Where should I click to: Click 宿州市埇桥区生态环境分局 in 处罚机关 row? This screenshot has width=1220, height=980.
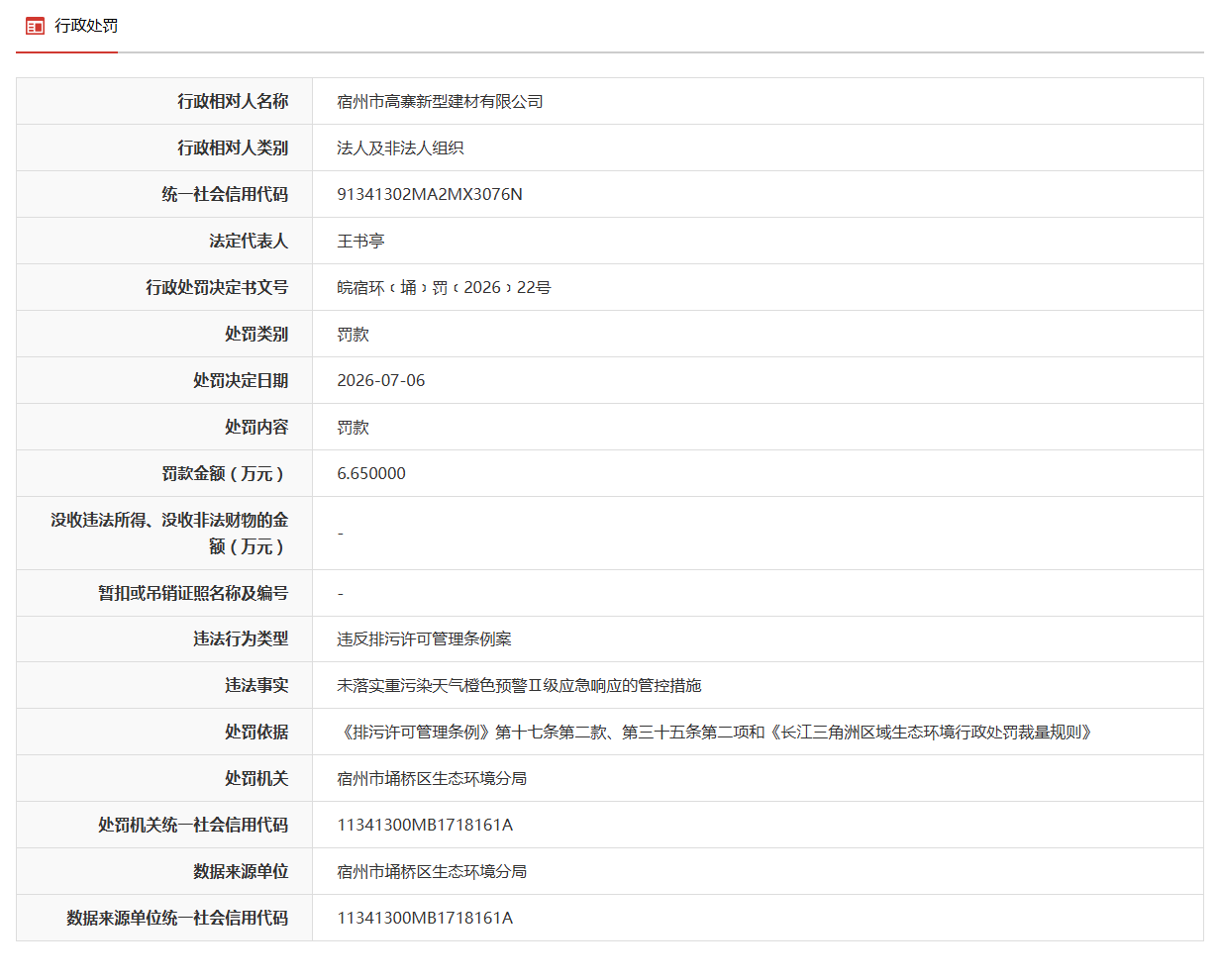pyautogui.click(x=432, y=778)
